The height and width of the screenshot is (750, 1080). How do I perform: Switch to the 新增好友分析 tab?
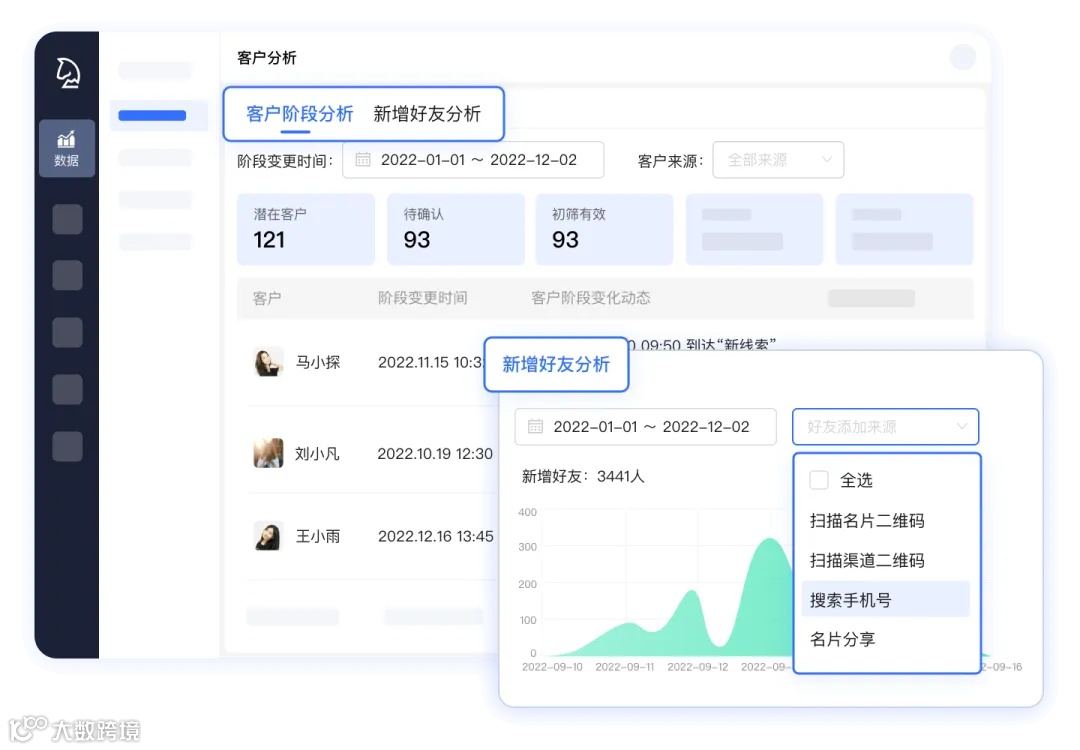coord(427,113)
